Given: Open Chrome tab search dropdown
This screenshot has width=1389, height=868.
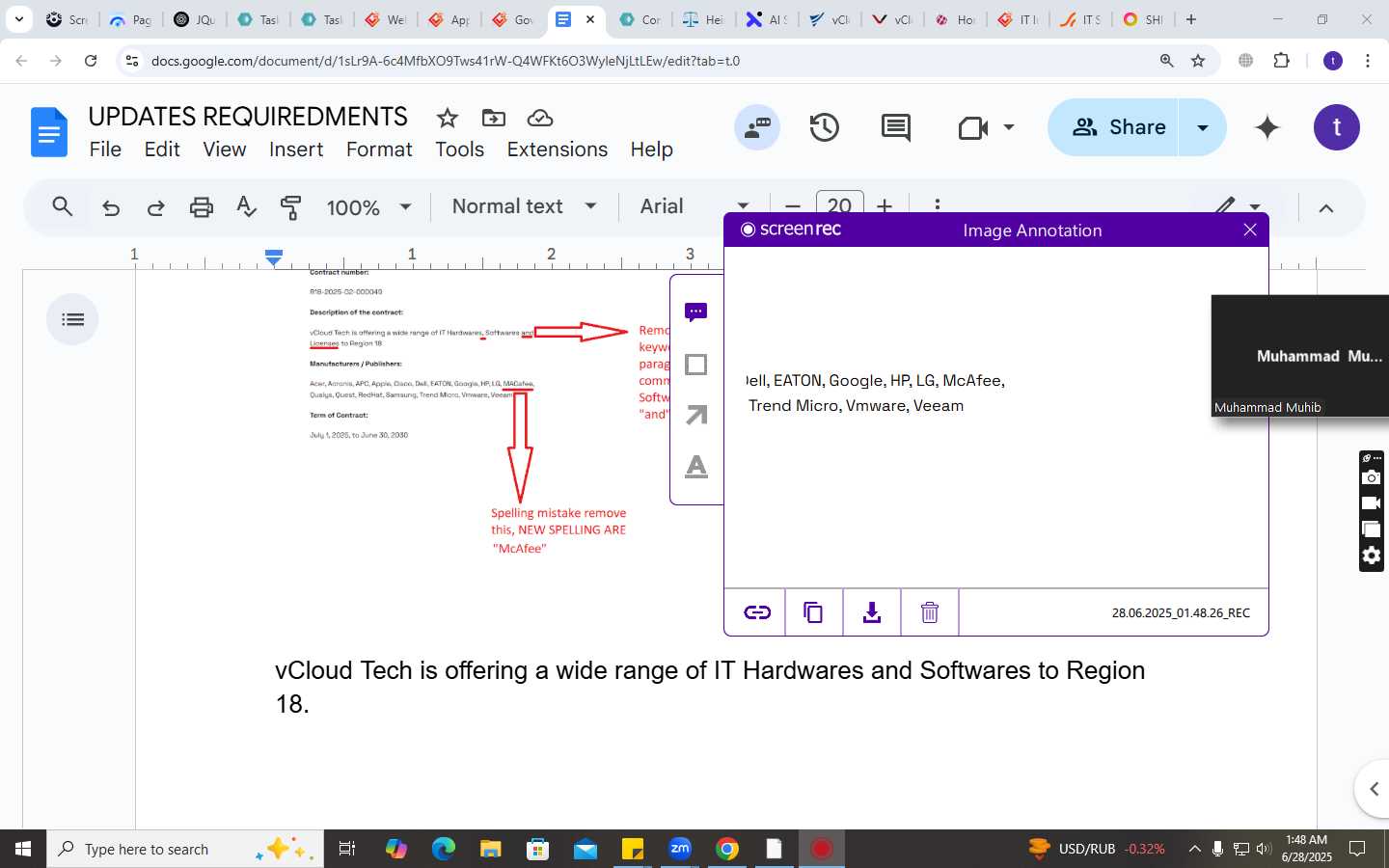Looking at the screenshot, I should 19,19.
